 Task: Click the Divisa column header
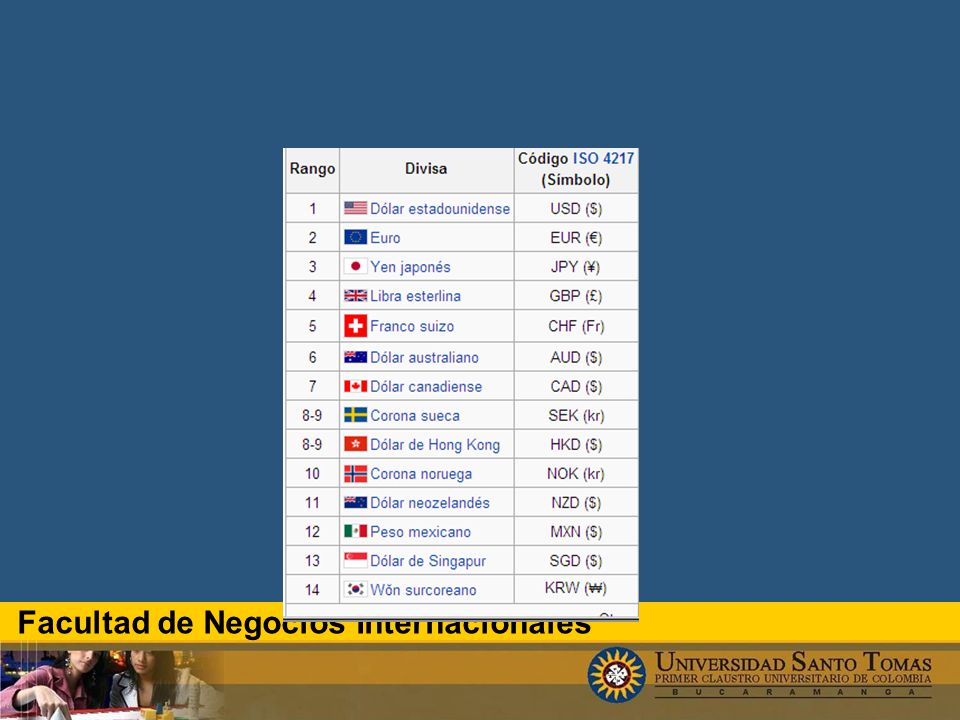pyautogui.click(x=426, y=168)
